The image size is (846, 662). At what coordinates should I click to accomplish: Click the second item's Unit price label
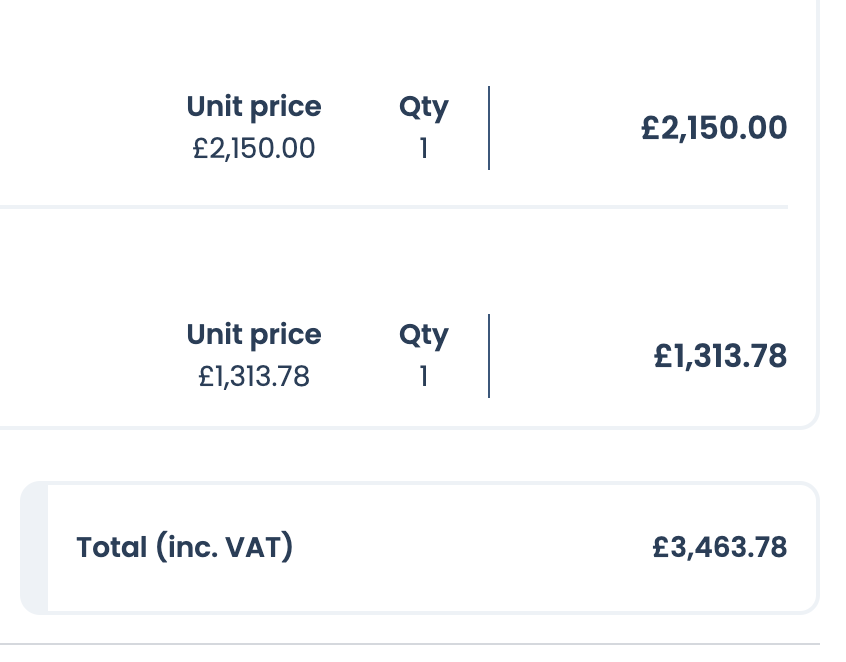254,335
